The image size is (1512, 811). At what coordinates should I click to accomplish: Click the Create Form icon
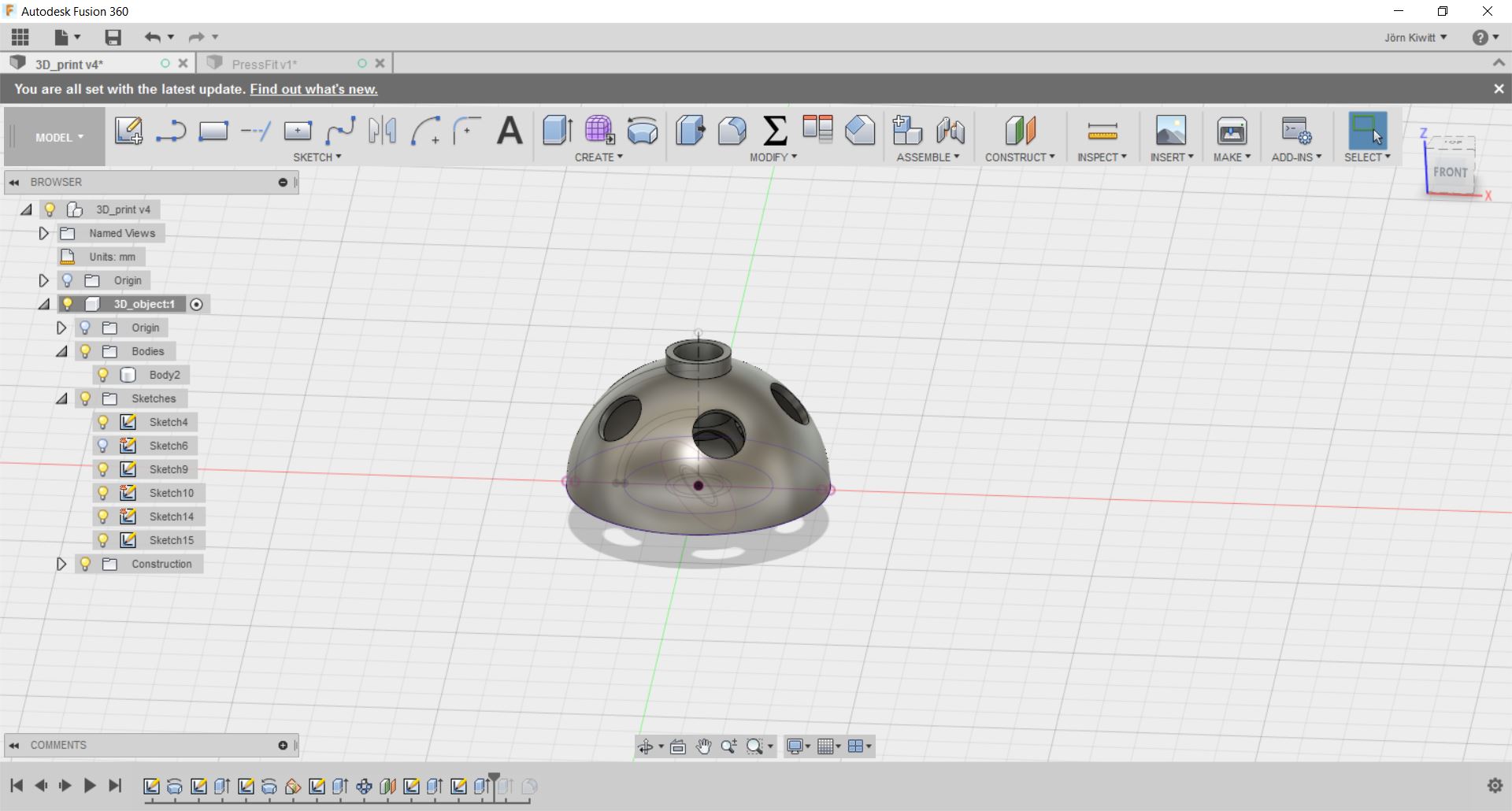coord(599,130)
